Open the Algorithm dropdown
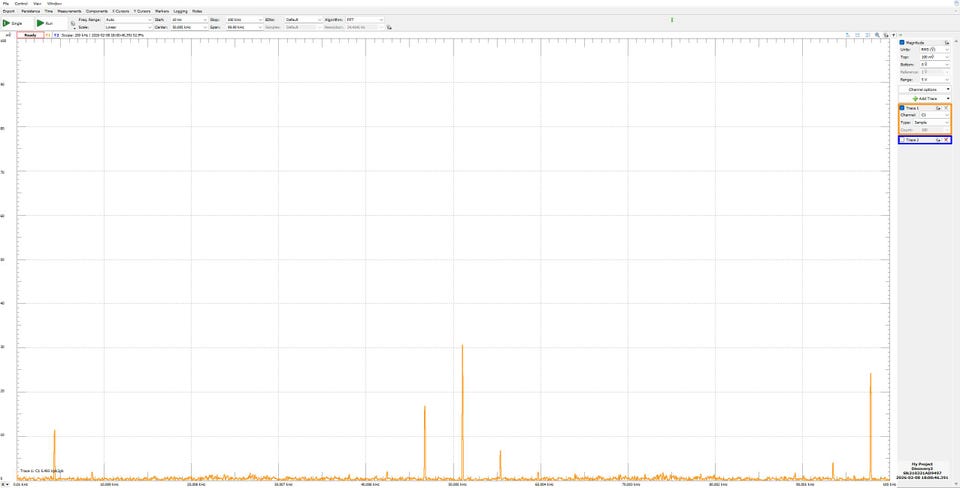This screenshot has width=960, height=488. click(365, 20)
